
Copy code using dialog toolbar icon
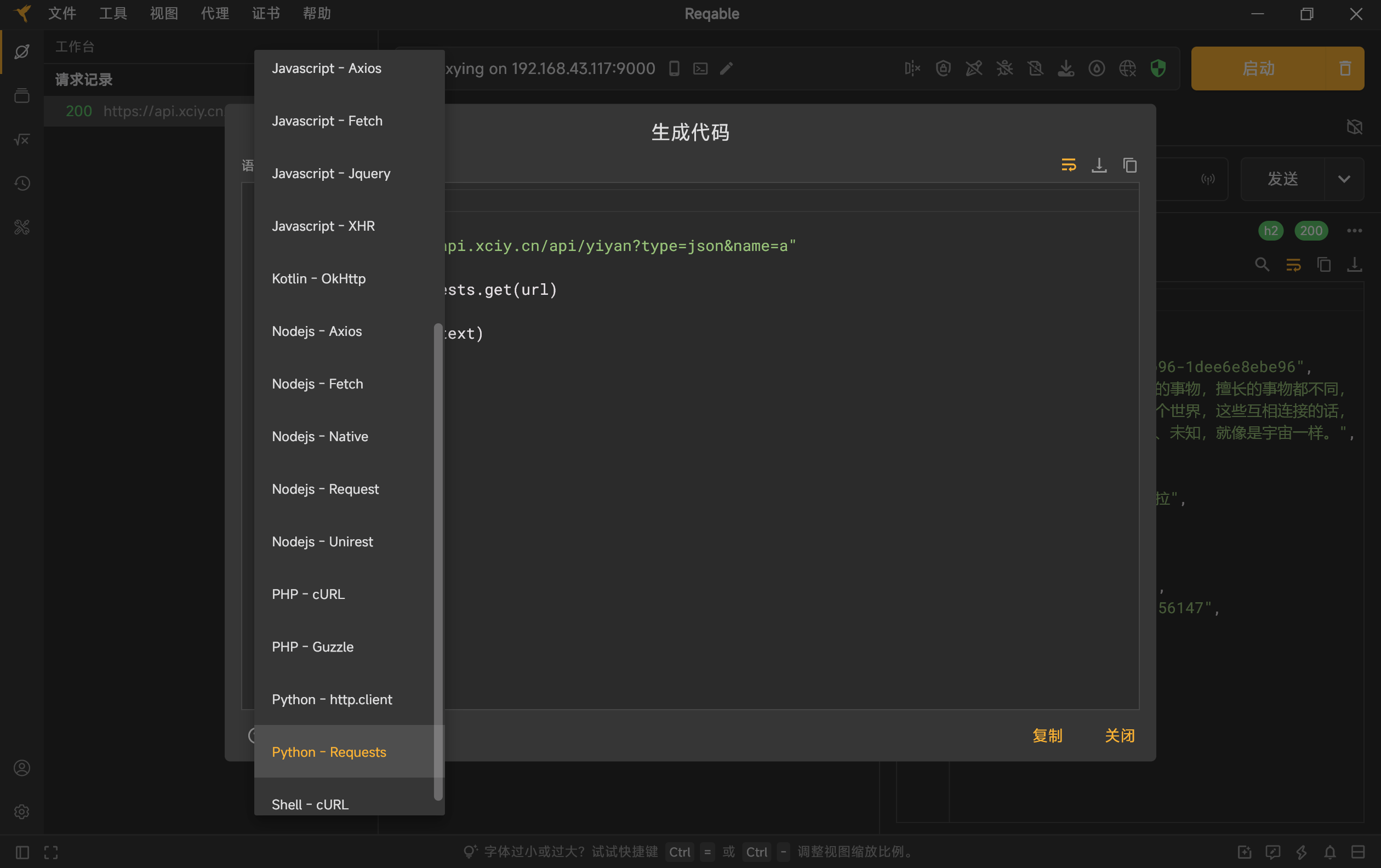click(x=1130, y=165)
